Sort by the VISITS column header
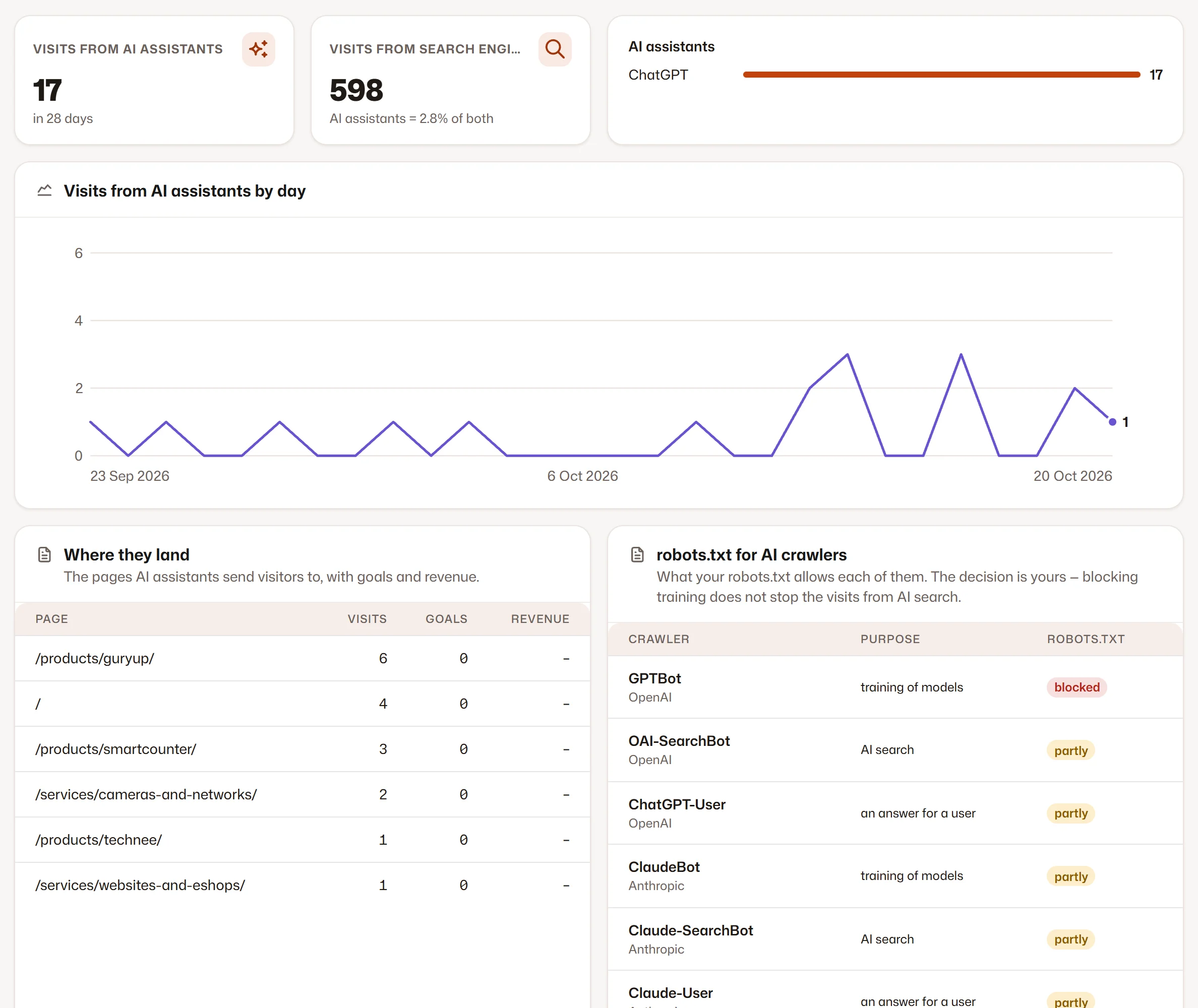1198x1008 pixels. click(367, 619)
